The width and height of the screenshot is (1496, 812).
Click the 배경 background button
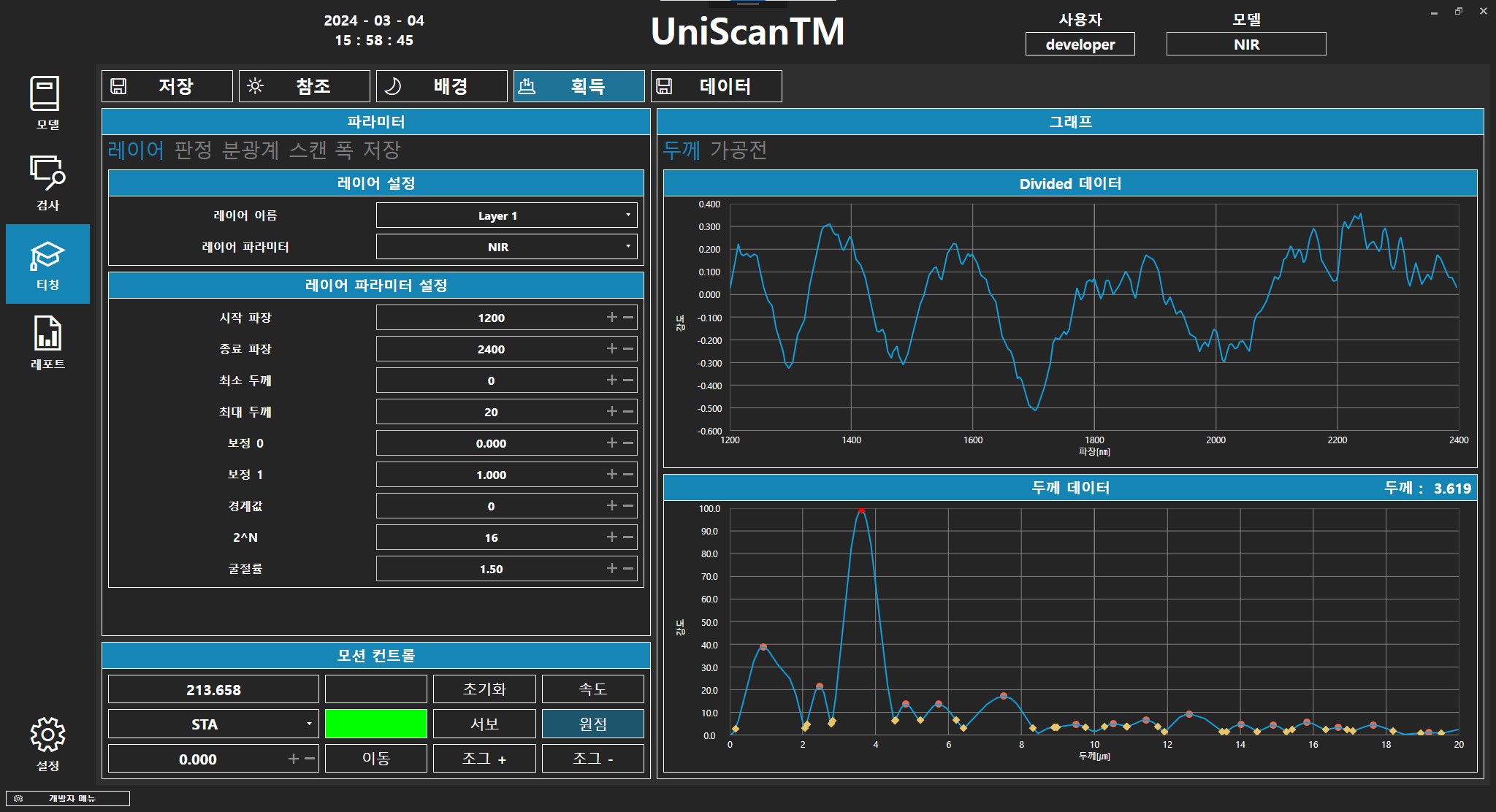click(x=442, y=86)
